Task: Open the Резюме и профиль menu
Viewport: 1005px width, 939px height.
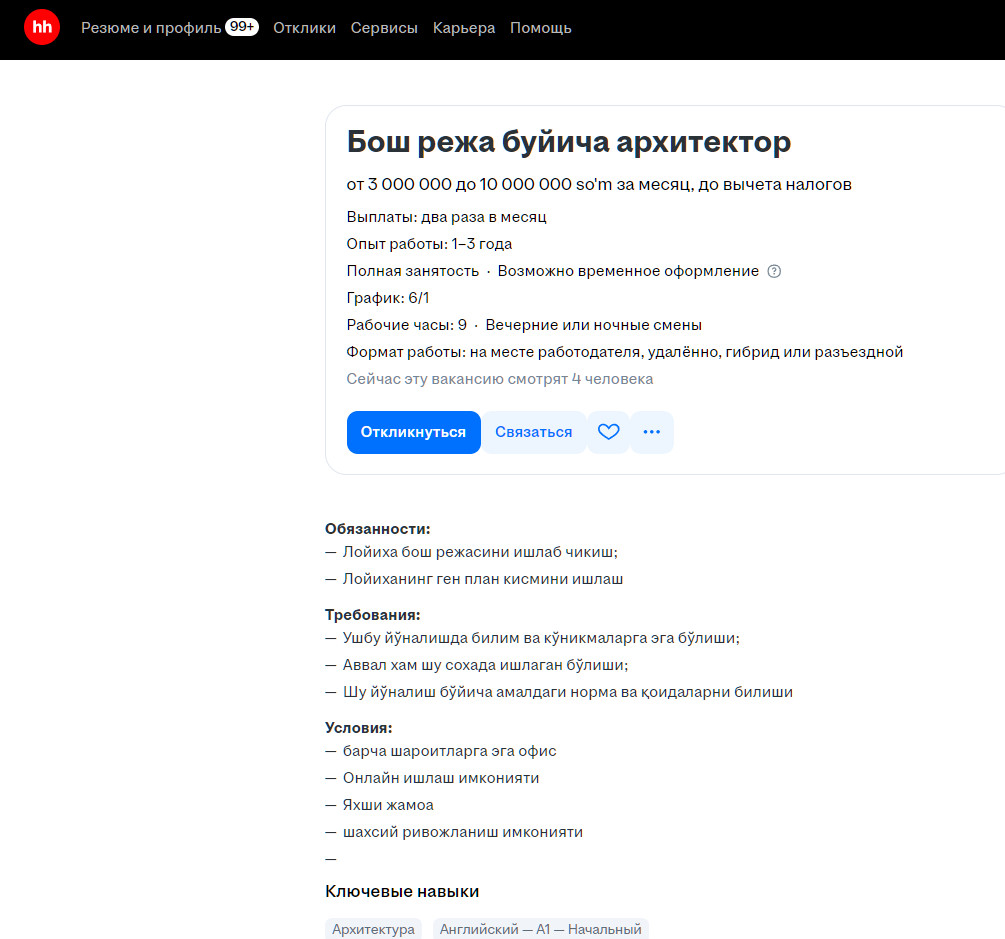Action: point(151,28)
